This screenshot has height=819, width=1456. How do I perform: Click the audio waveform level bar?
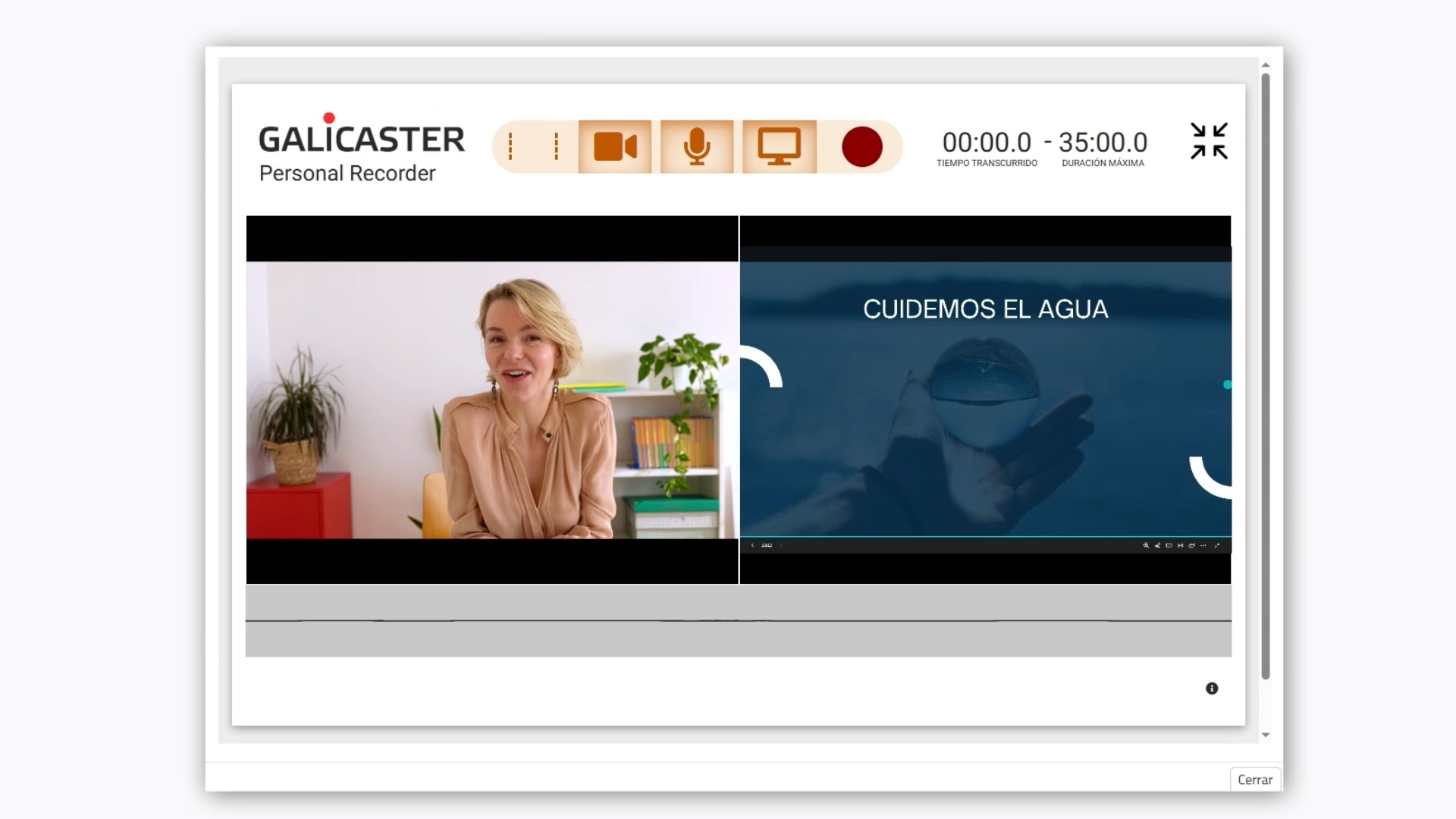[738, 620]
